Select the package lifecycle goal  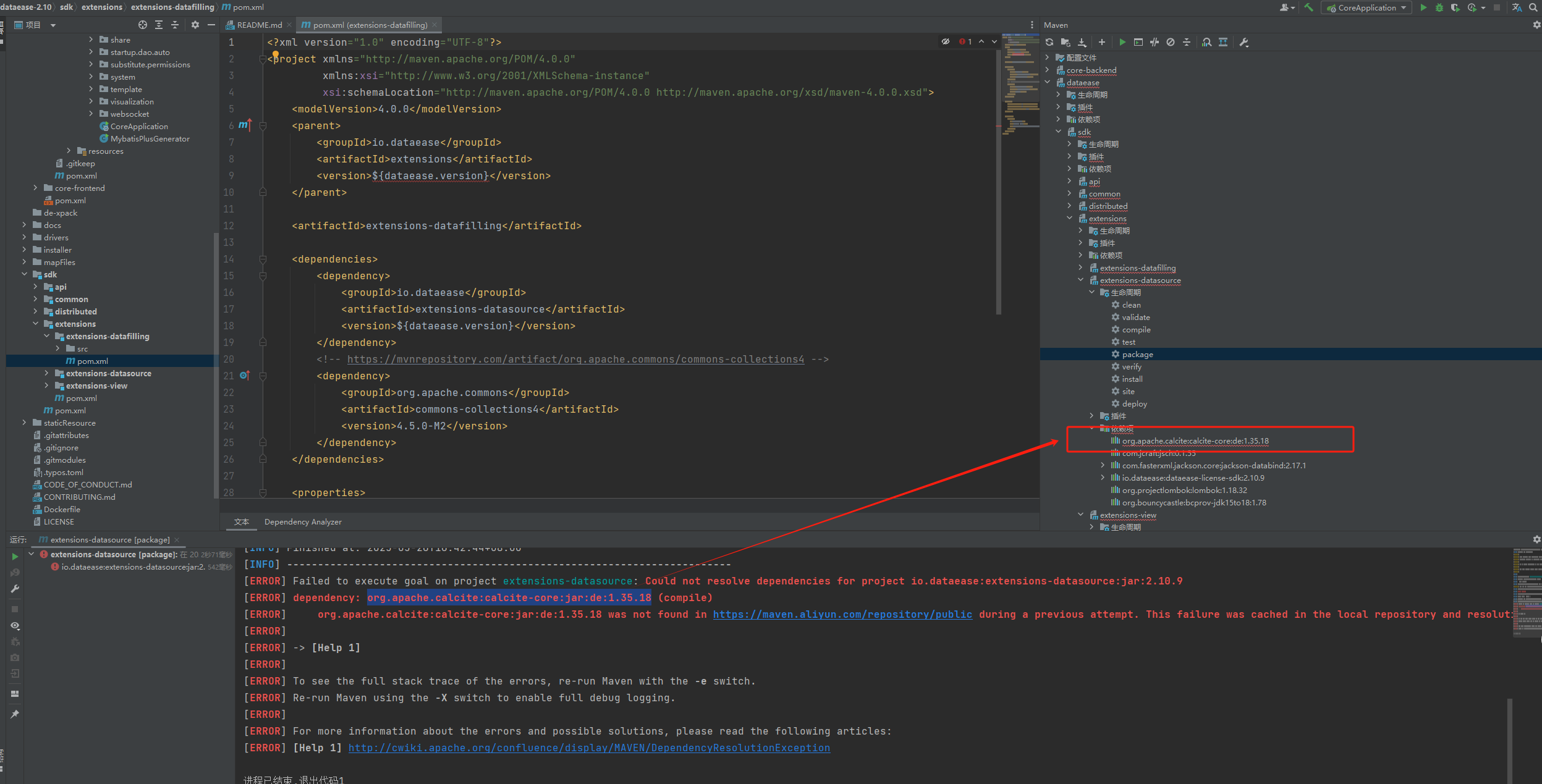[x=1137, y=354]
